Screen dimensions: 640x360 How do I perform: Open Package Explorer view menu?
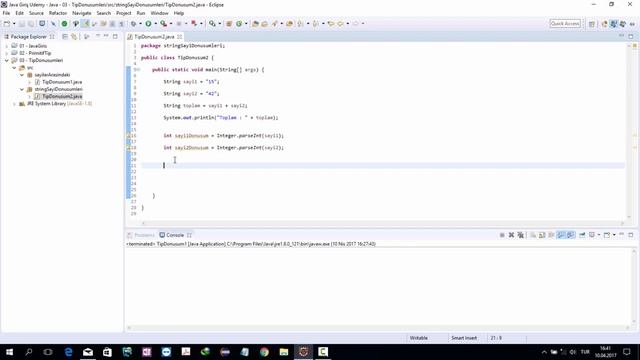87,37
